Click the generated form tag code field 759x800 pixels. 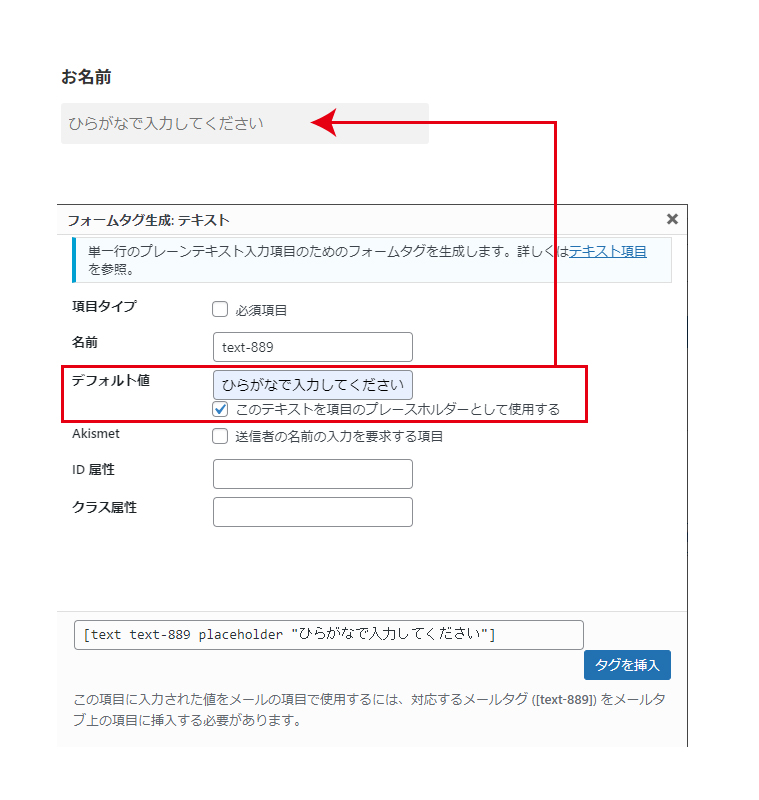click(x=328, y=635)
